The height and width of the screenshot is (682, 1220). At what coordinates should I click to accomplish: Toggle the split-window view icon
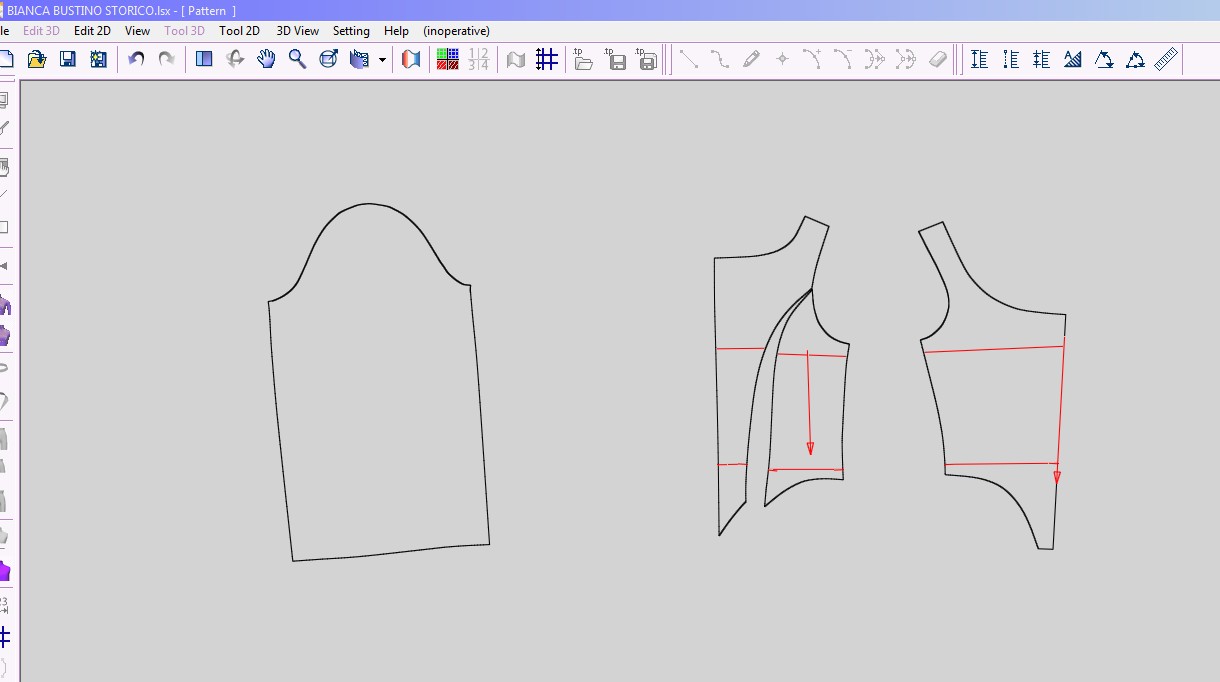[x=204, y=59]
